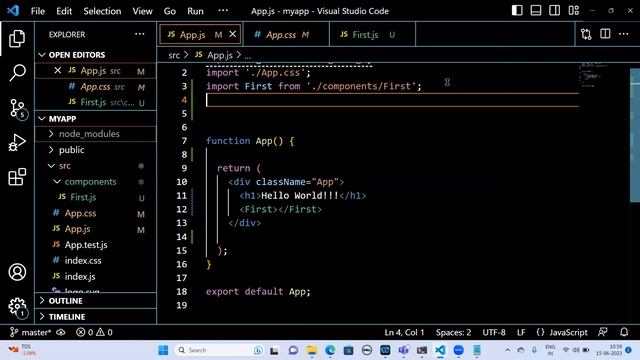640x360 pixels.
Task: Click the feedback icon in the status bar
Action: [x=603, y=332]
